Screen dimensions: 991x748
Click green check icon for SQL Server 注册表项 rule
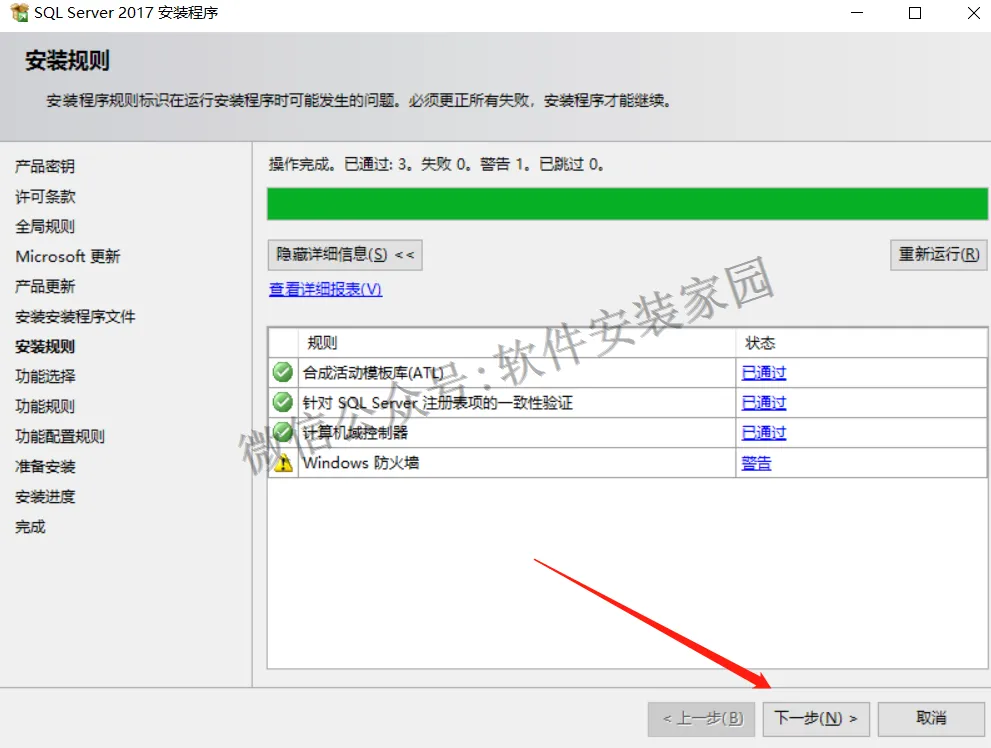[283, 402]
